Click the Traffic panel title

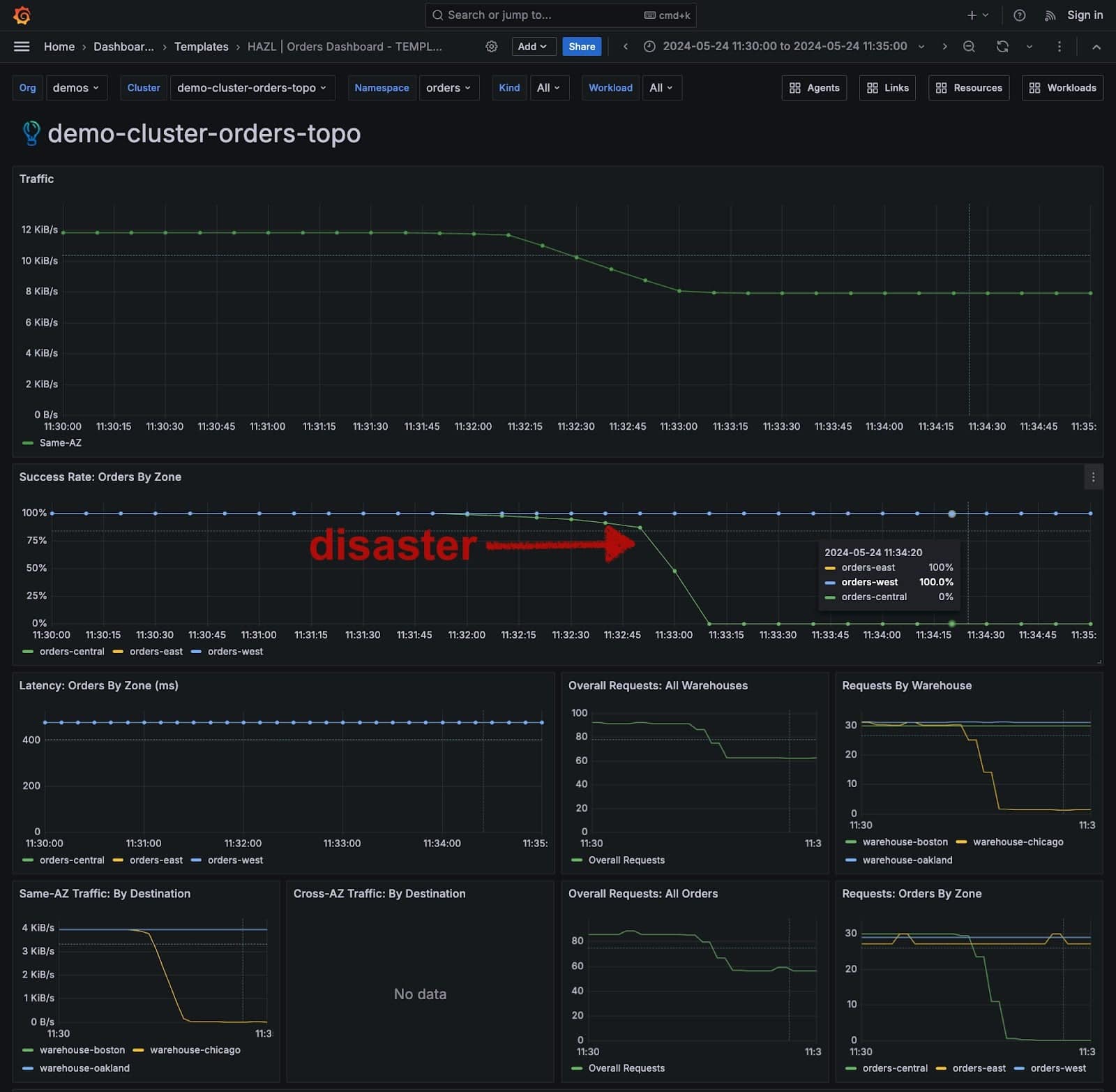click(x=36, y=179)
